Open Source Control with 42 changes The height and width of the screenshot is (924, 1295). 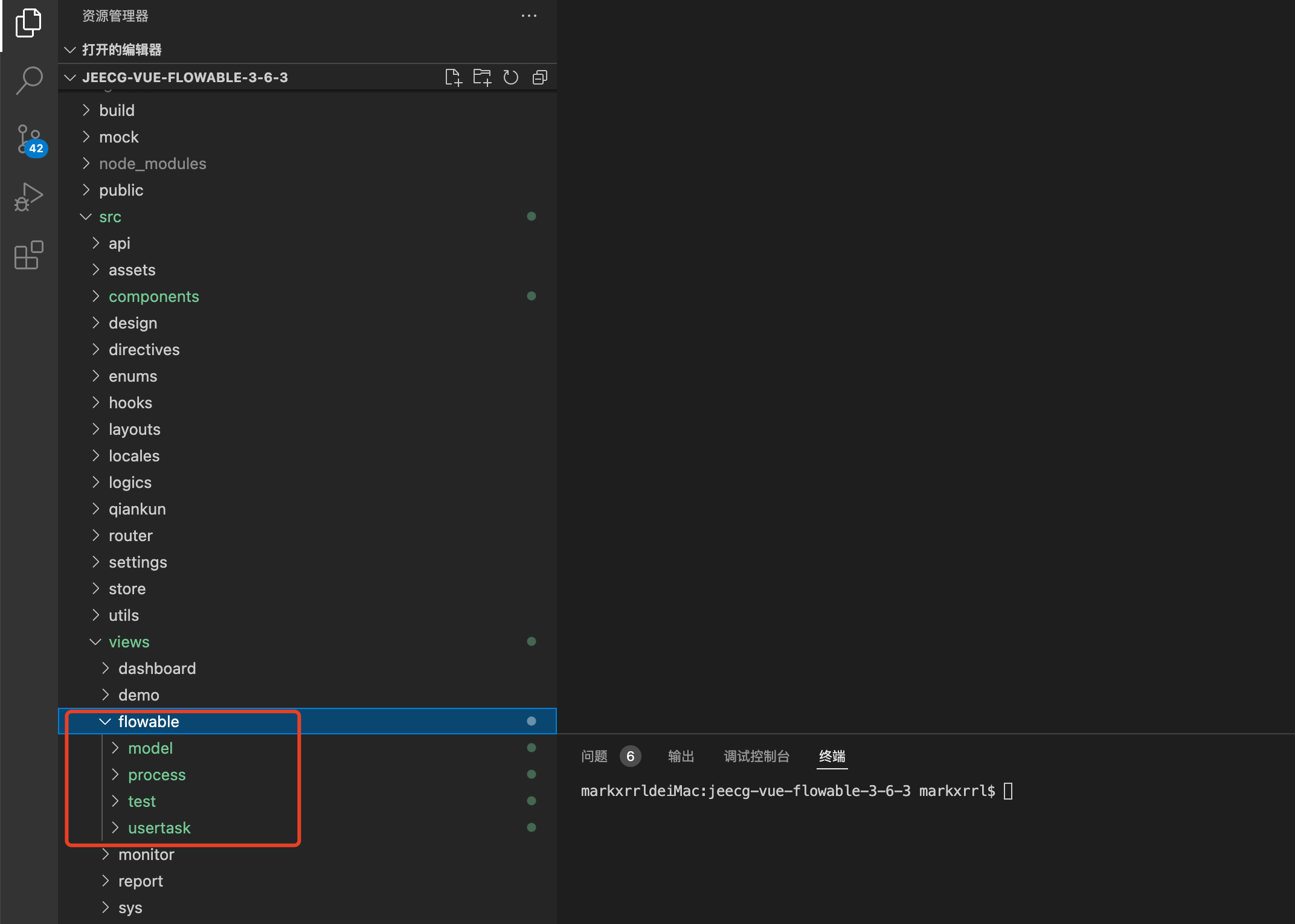(30, 140)
